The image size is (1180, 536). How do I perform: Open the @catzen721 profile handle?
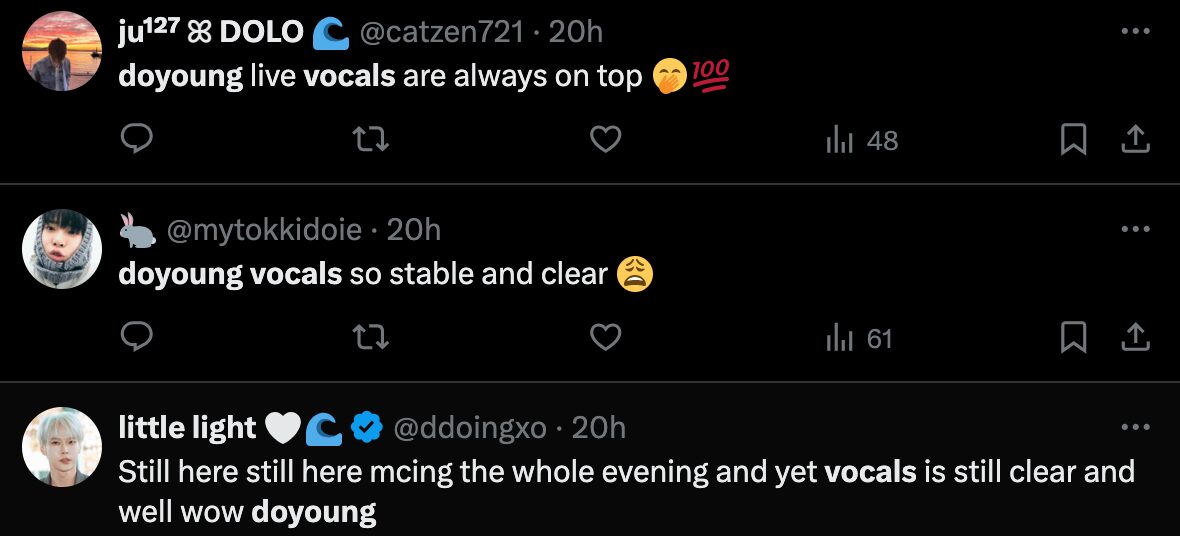[x=441, y=32]
